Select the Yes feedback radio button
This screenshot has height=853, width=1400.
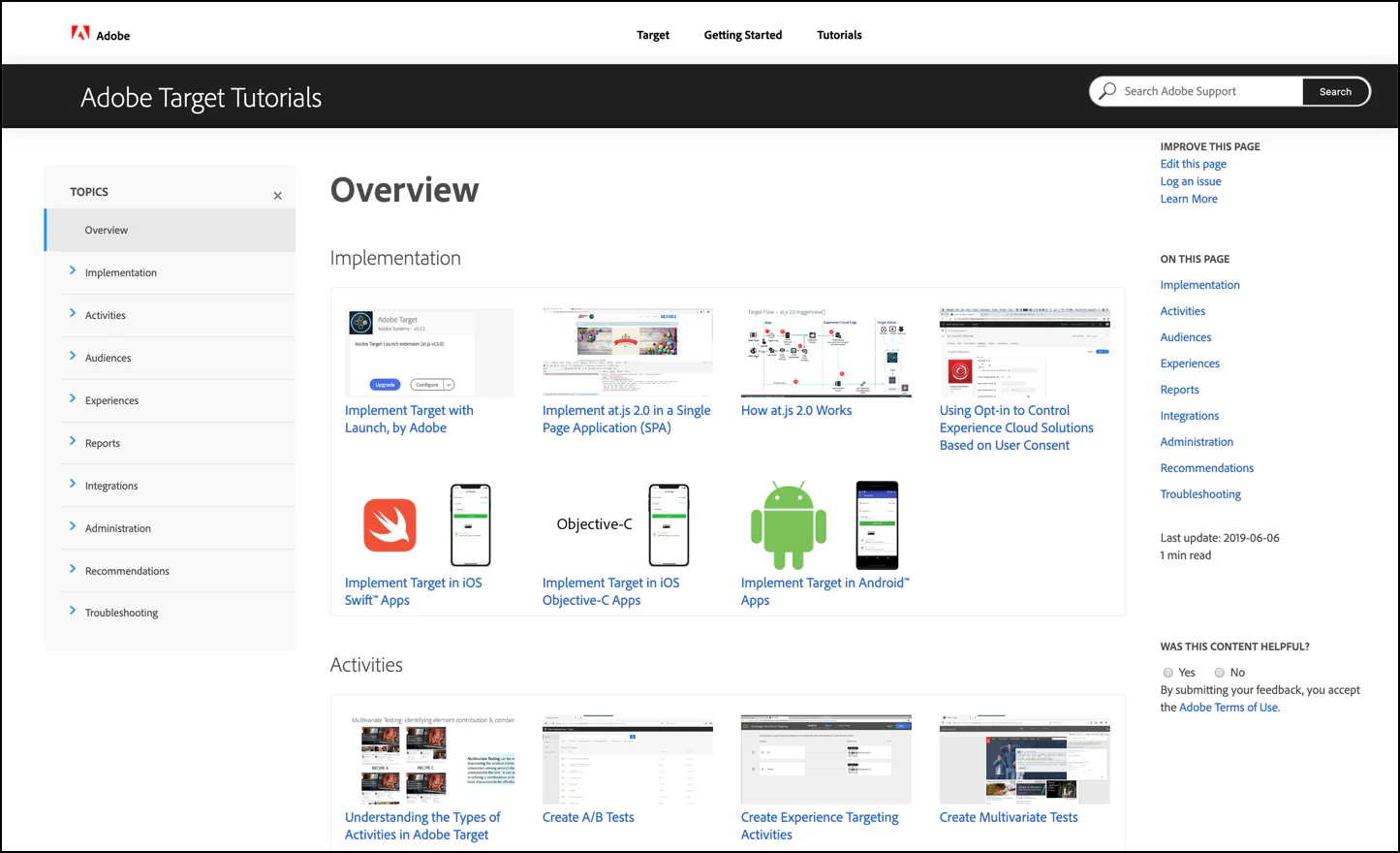pyautogui.click(x=1168, y=672)
